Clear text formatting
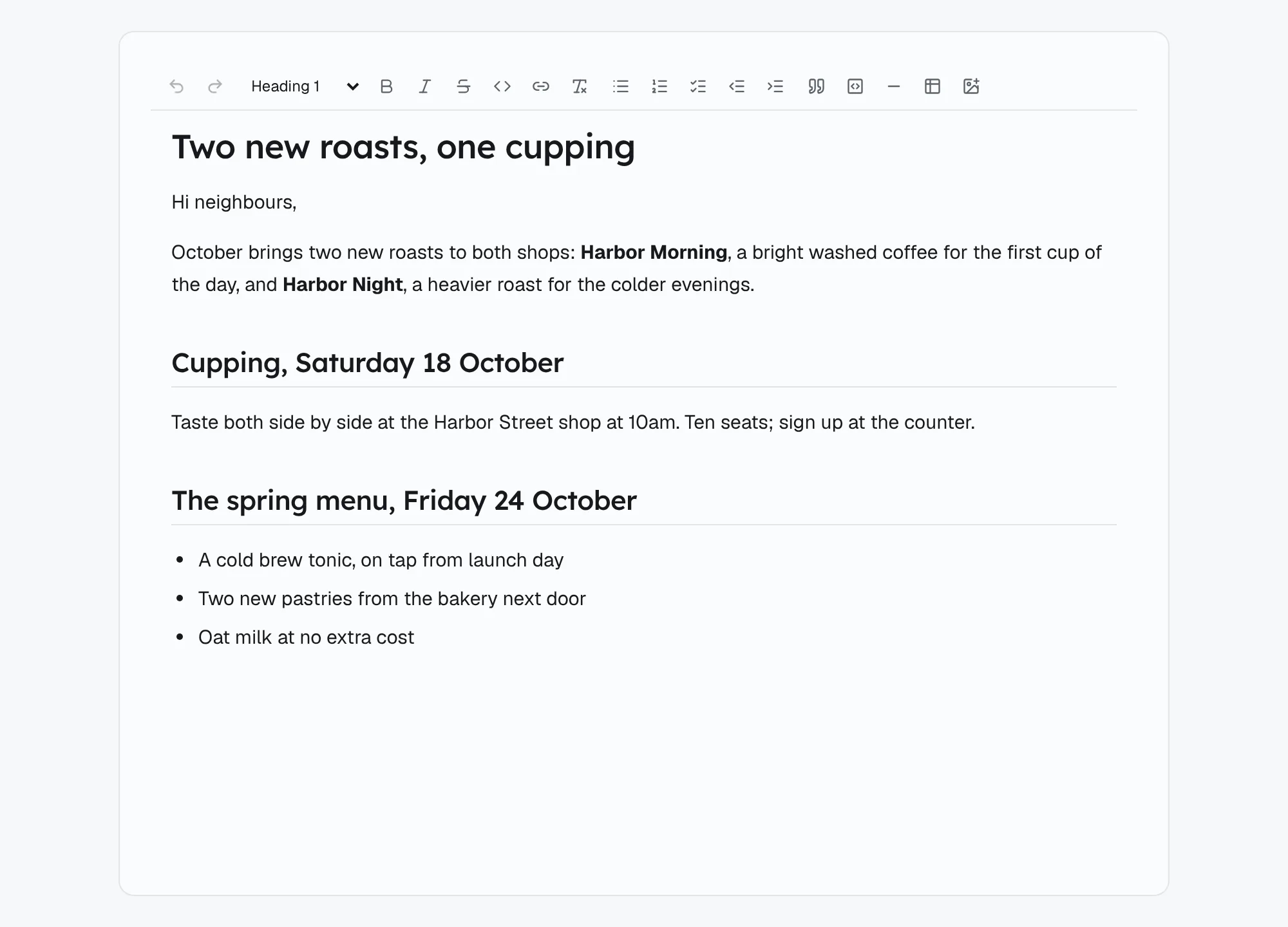Image resolution: width=1288 pixels, height=927 pixels. [x=580, y=86]
